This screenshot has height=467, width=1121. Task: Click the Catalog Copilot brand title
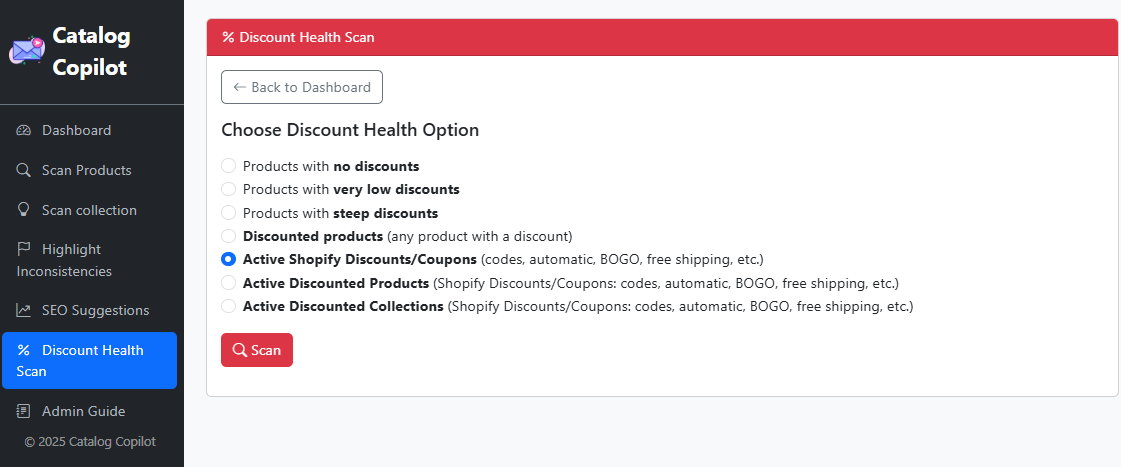click(x=91, y=52)
